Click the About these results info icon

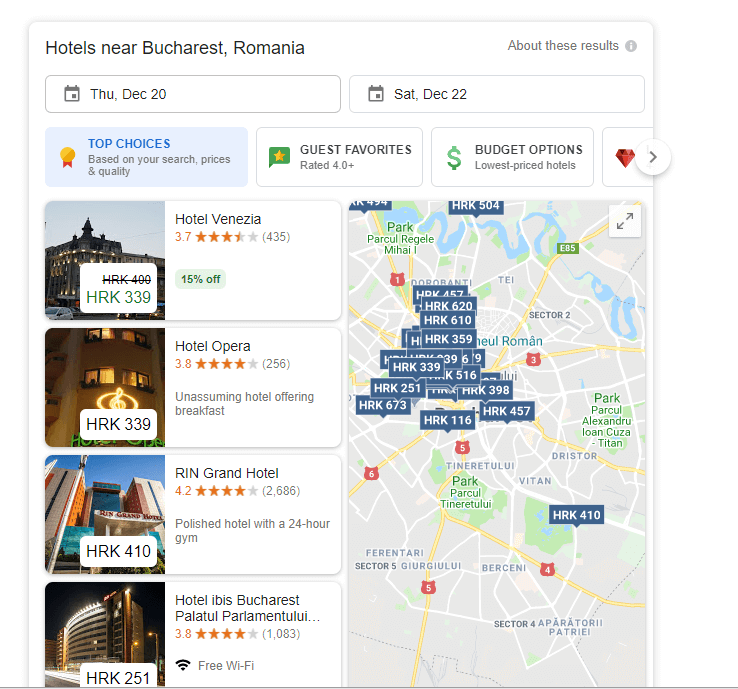[631, 46]
